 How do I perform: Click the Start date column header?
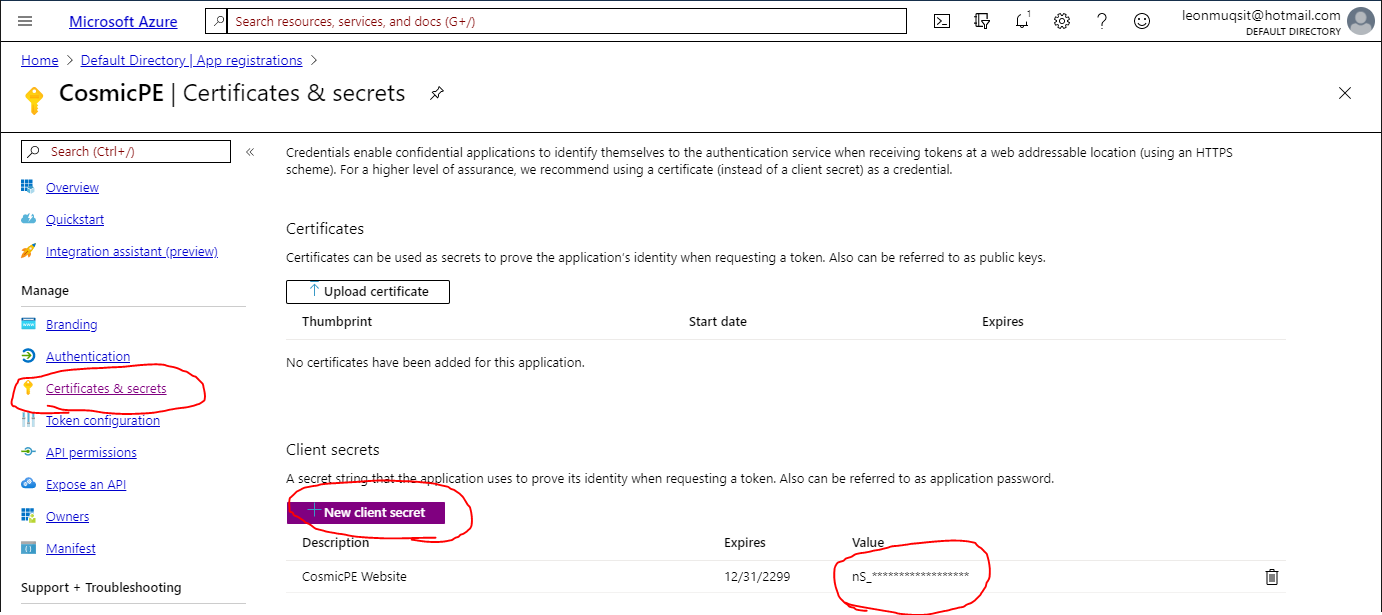[718, 321]
